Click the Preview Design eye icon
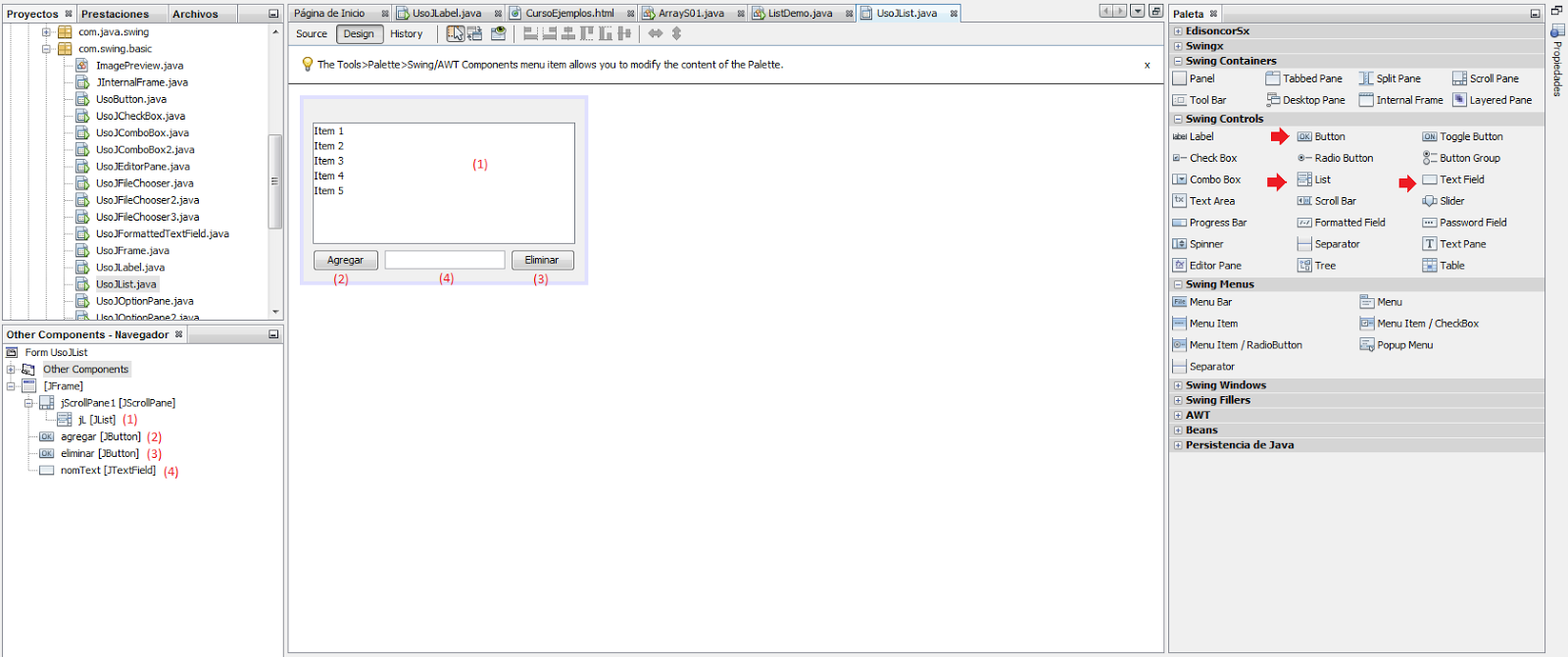 [499, 33]
